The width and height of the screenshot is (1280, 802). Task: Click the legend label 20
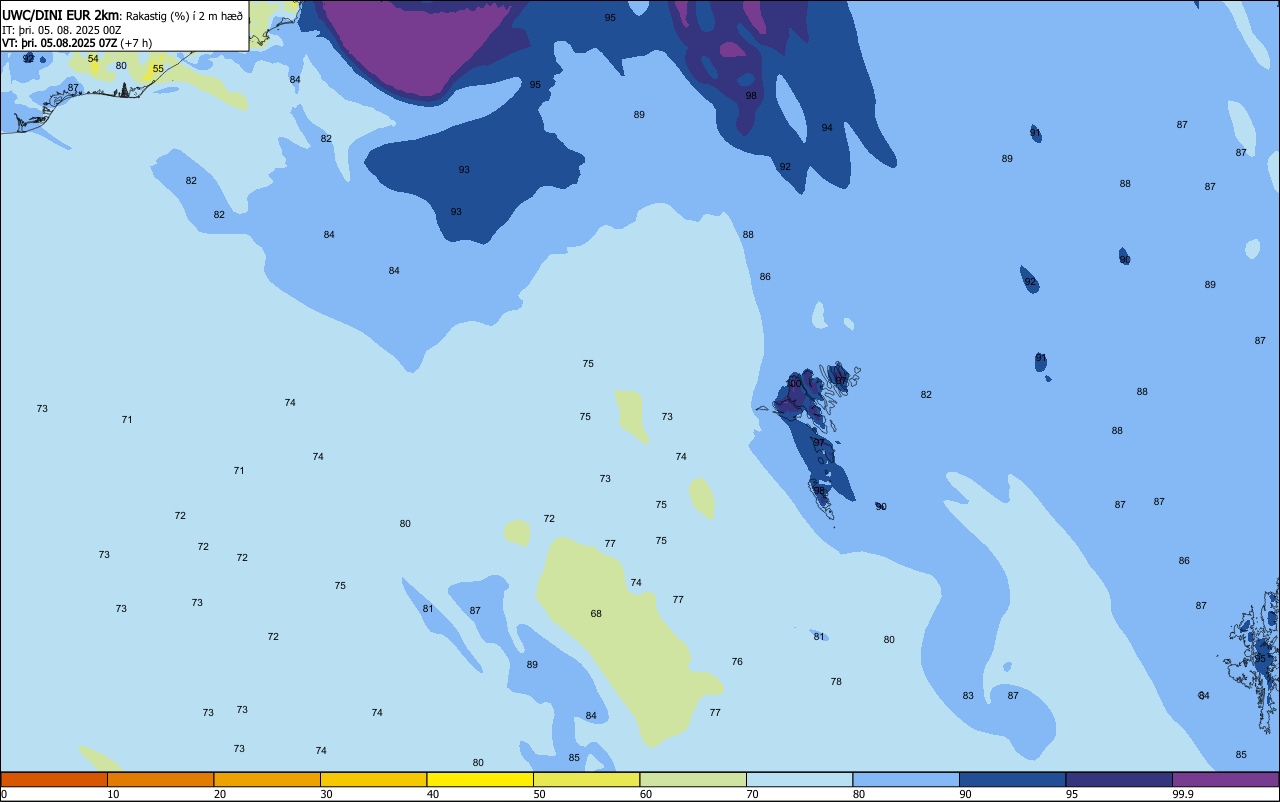click(220, 794)
